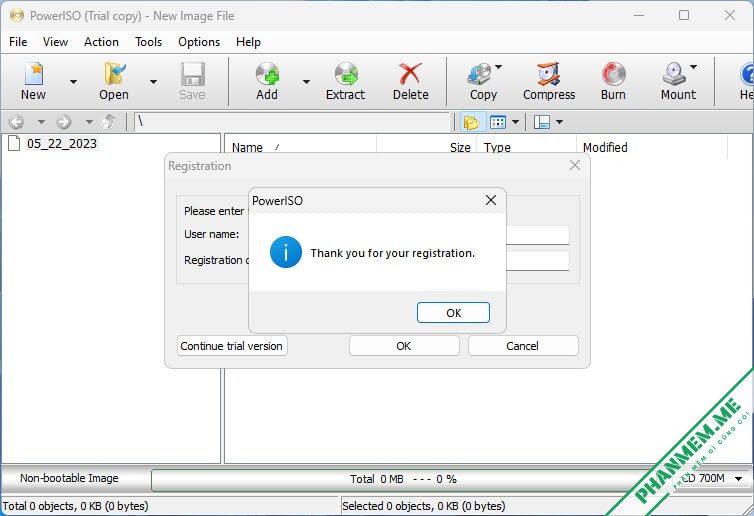
Task: Sort by the Size column header
Action: point(426,147)
